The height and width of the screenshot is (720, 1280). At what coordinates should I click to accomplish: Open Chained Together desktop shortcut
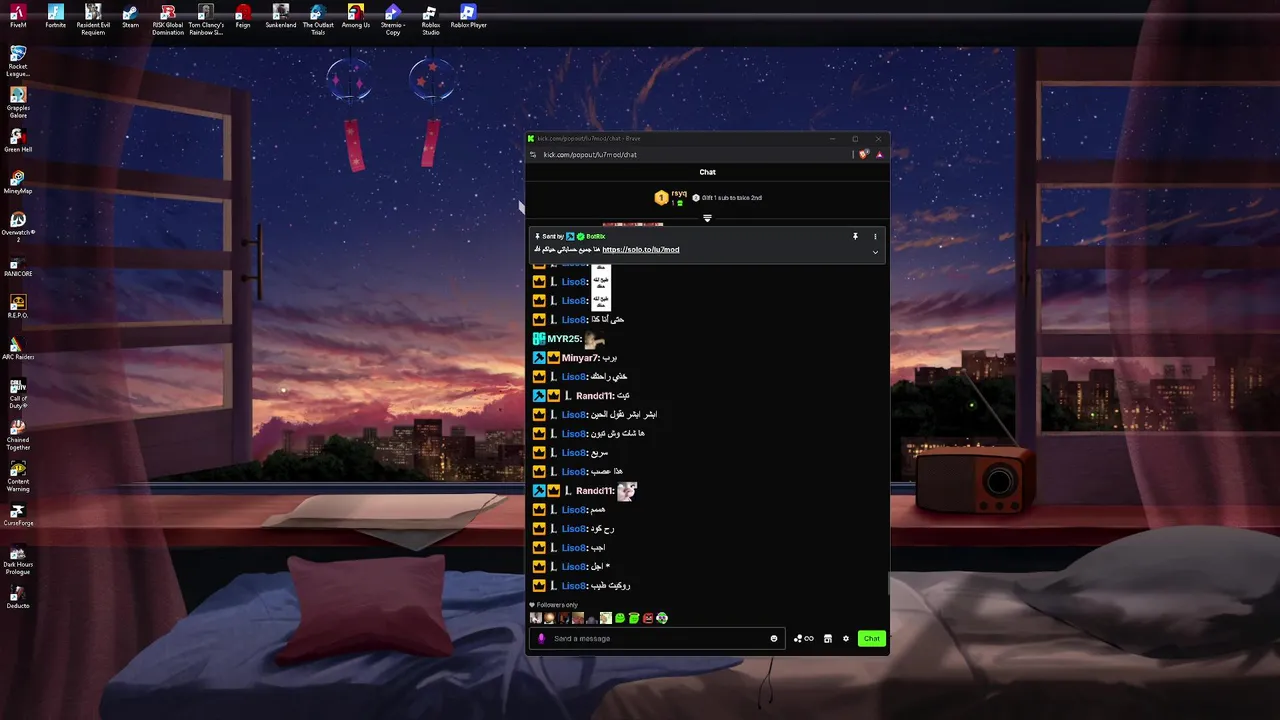(18, 435)
